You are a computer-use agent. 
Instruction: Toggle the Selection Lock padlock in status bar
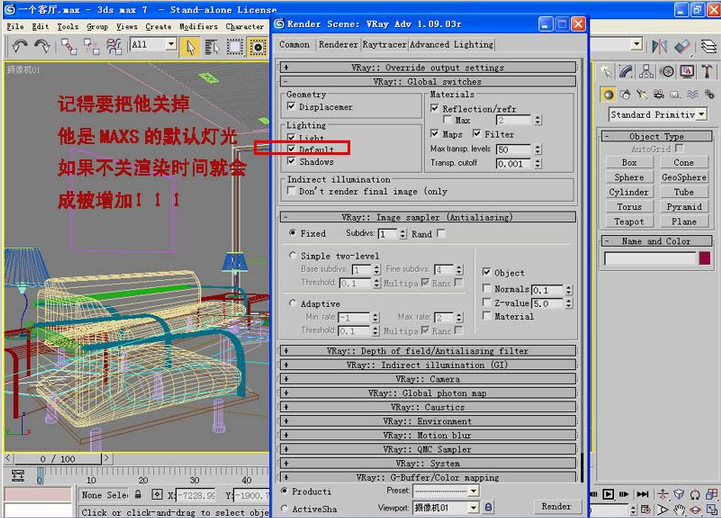point(138,495)
